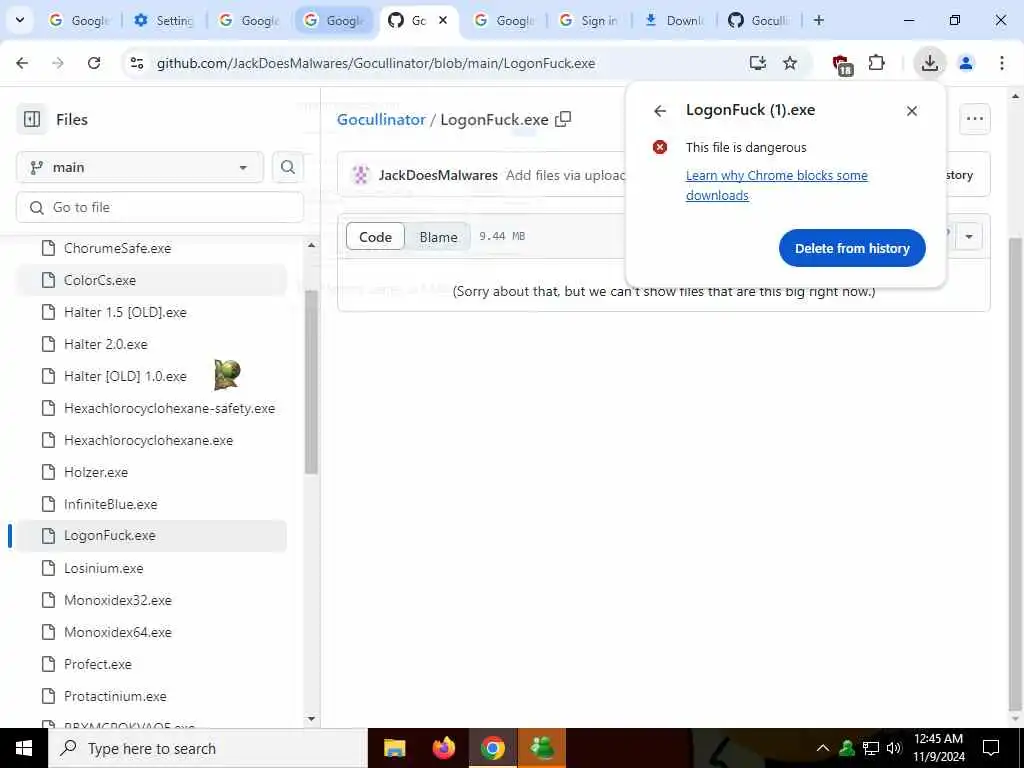Open the main branch dropdown
The image size is (1024, 768).
(140, 167)
